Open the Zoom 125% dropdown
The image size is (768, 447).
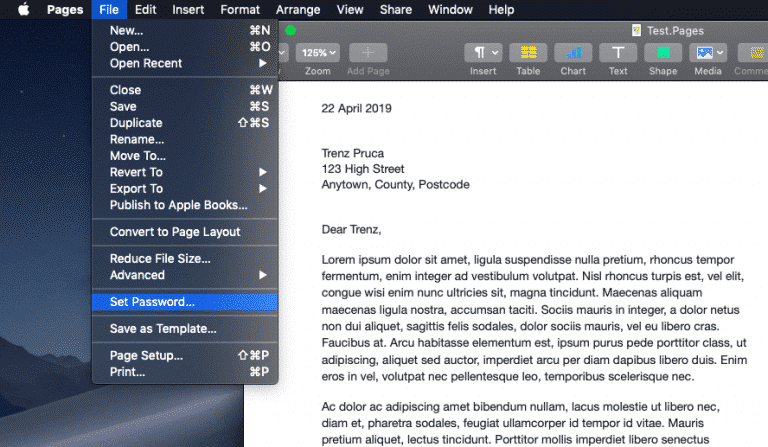coord(318,53)
